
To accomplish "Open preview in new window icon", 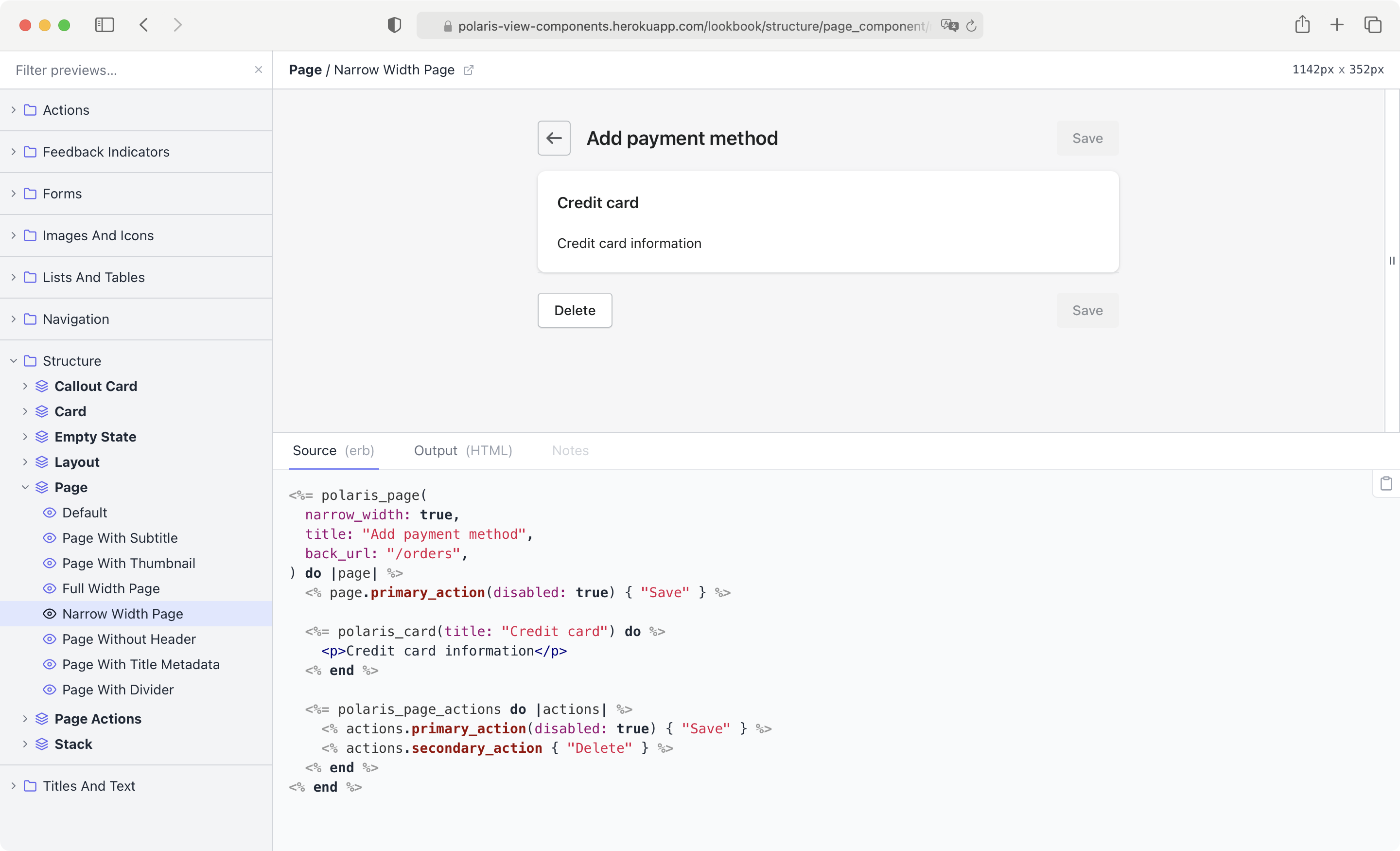I will click(468, 70).
